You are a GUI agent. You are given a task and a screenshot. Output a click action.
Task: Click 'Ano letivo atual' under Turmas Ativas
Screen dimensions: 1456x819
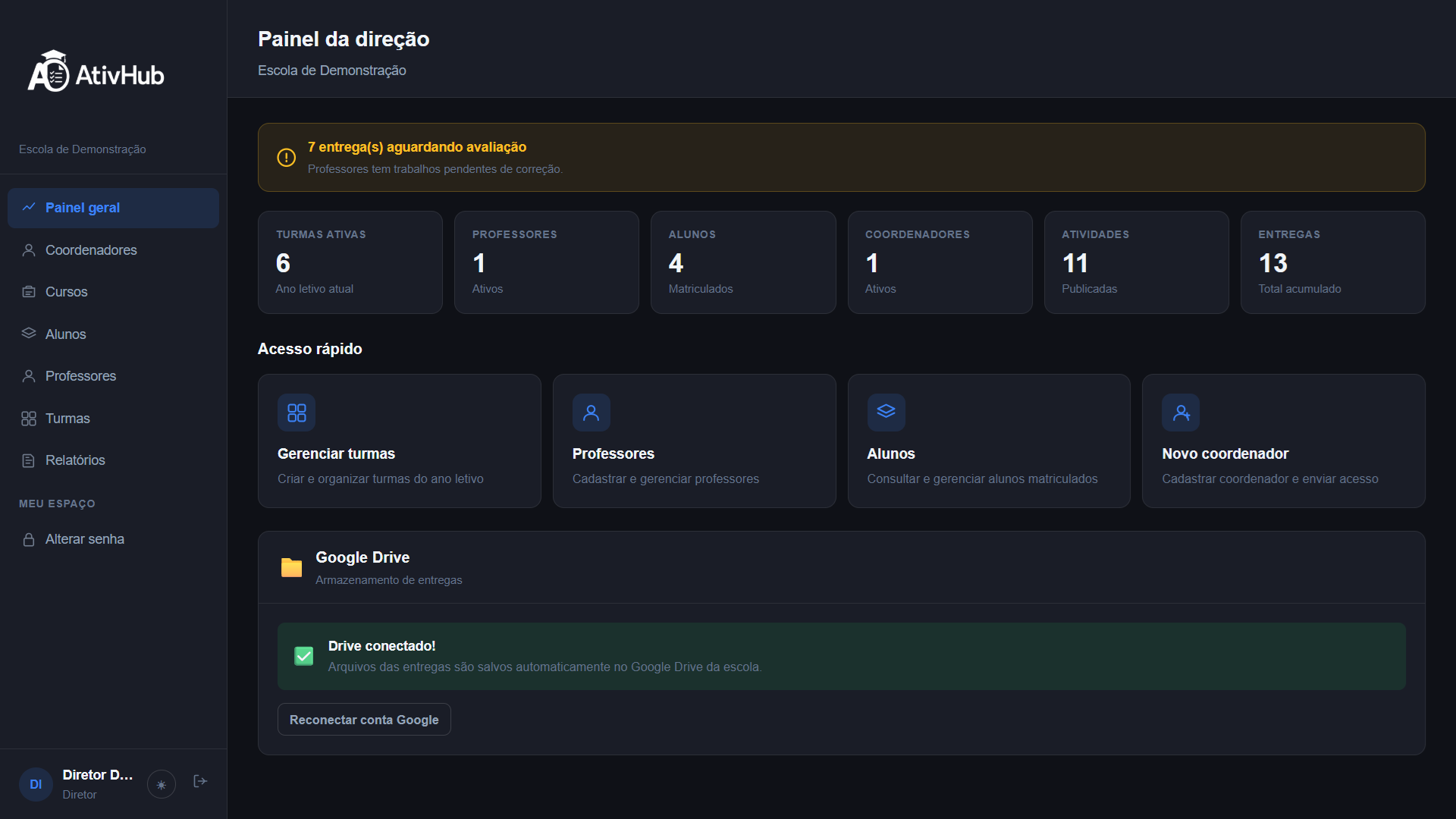315,289
